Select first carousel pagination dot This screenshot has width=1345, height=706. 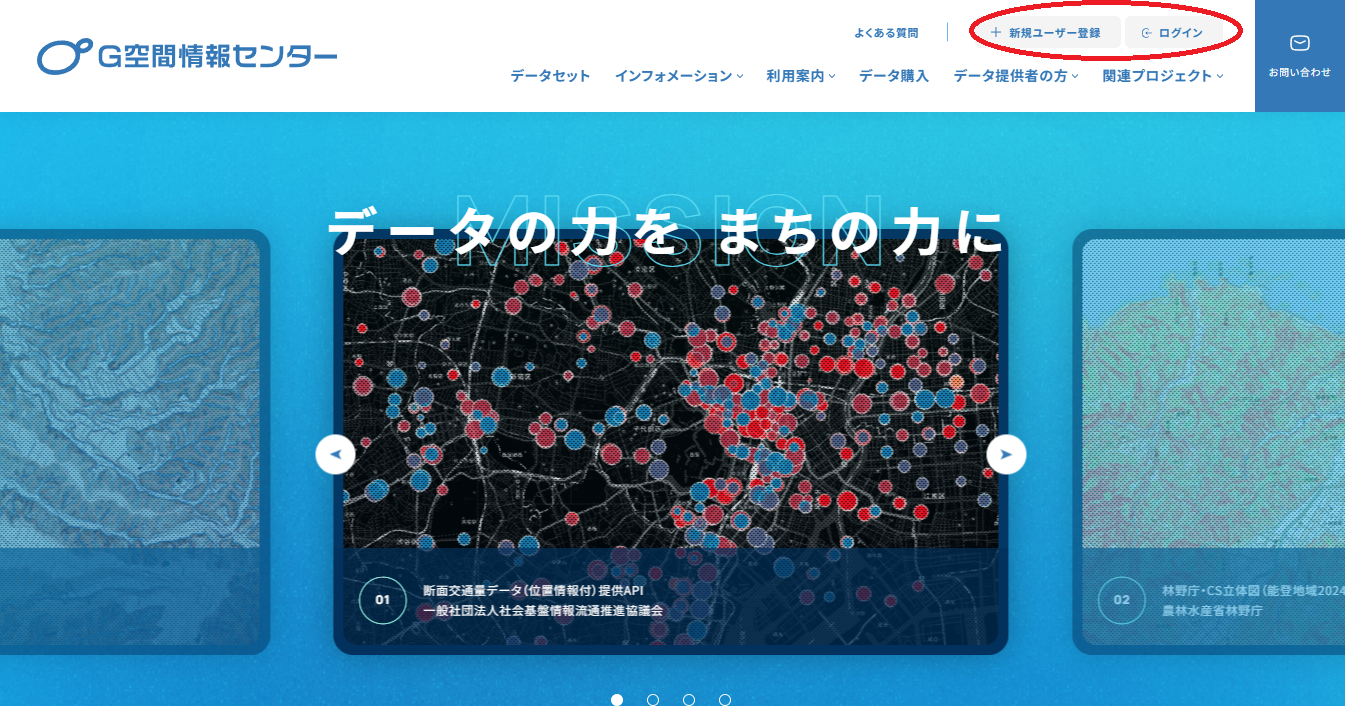[617, 700]
